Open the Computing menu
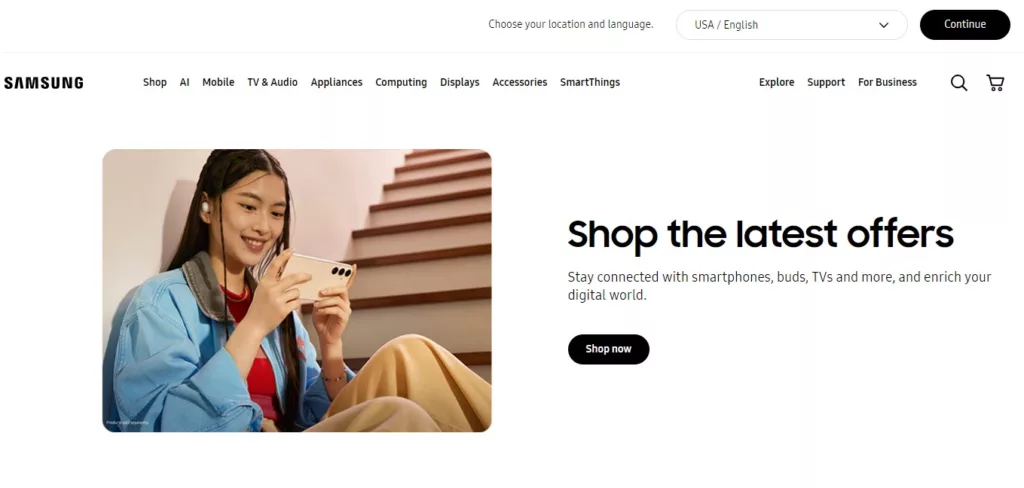1024x488 pixels. click(x=401, y=82)
